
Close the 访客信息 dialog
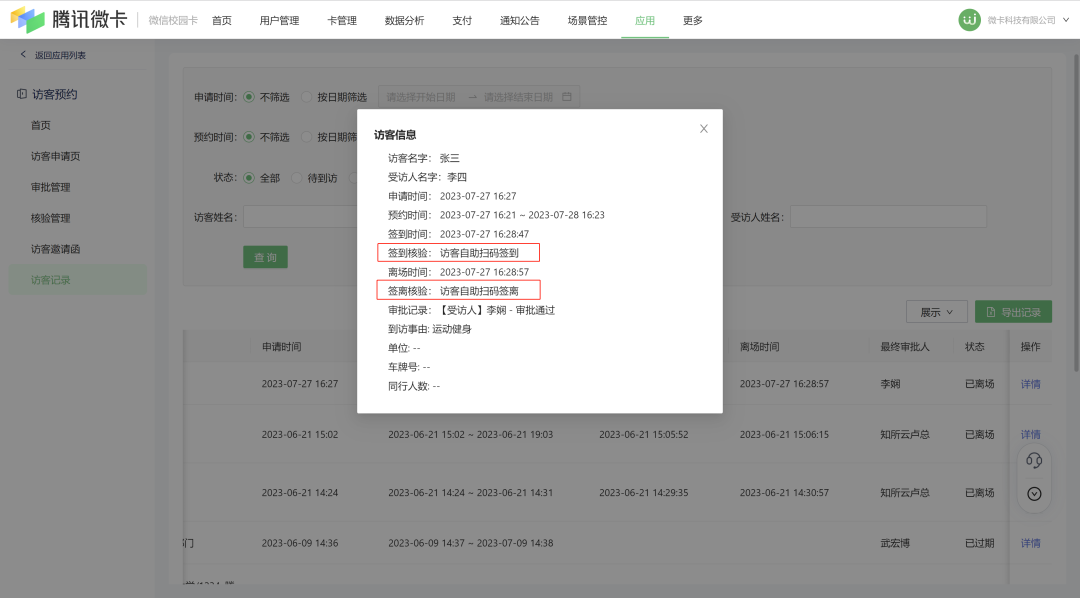pyautogui.click(x=703, y=128)
